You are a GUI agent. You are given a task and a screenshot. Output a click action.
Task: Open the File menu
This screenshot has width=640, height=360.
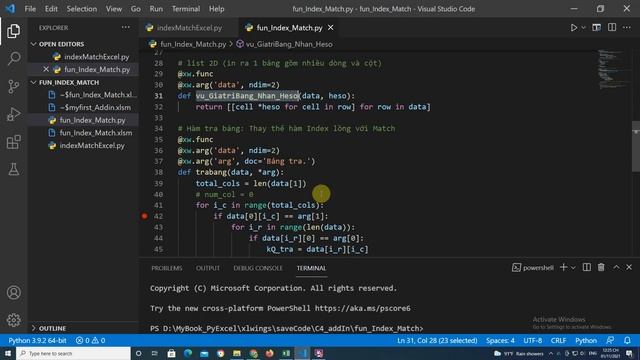point(30,9)
